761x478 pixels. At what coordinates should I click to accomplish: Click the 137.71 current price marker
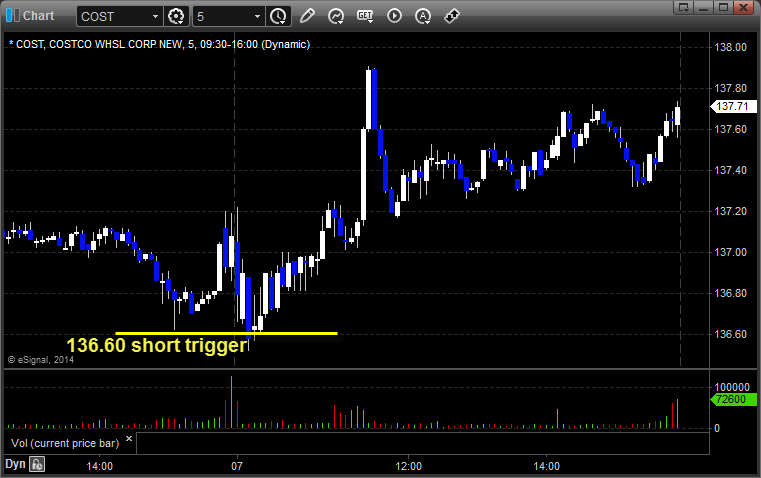tap(733, 106)
